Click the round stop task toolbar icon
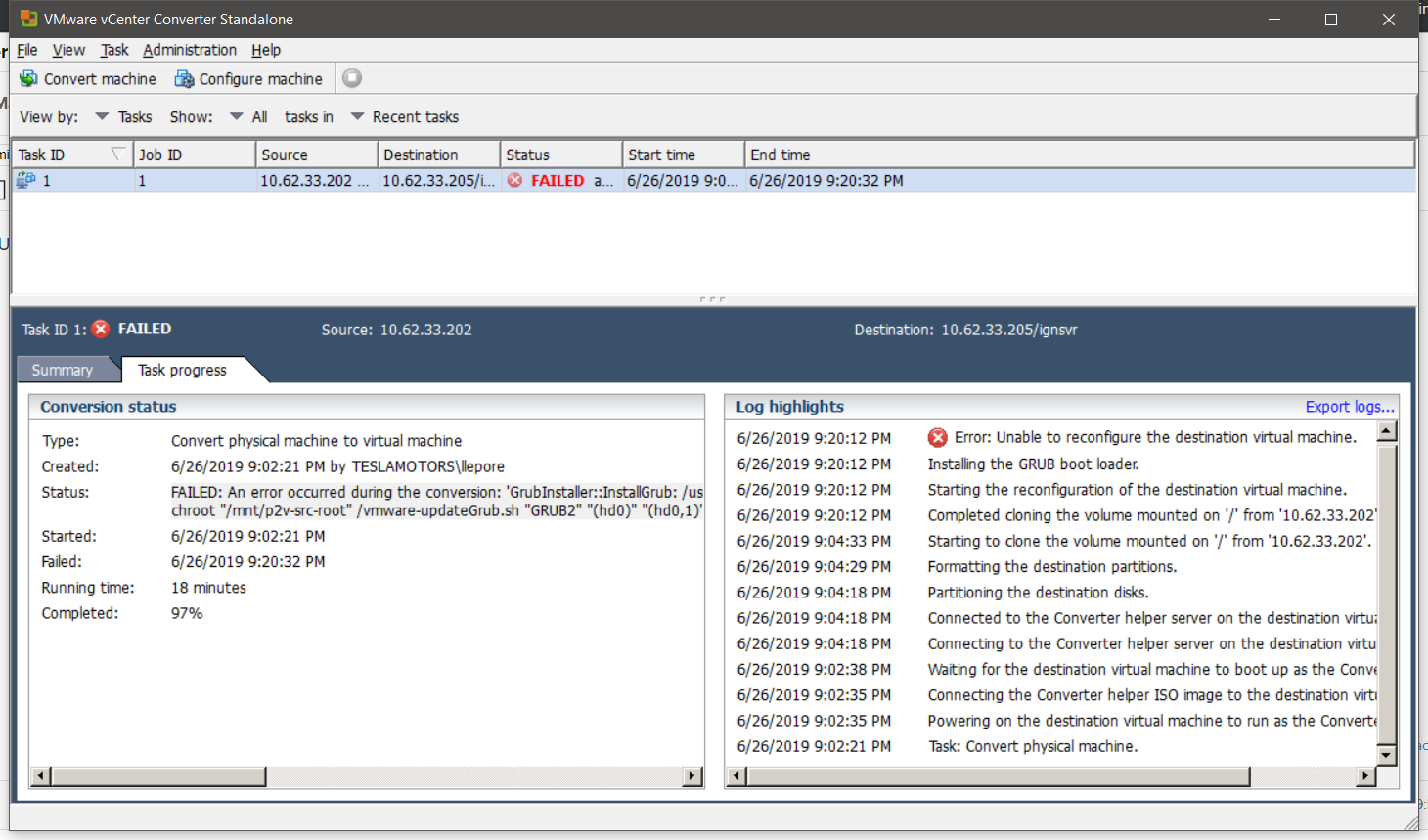The height and width of the screenshot is (840, 1428). 352,78
